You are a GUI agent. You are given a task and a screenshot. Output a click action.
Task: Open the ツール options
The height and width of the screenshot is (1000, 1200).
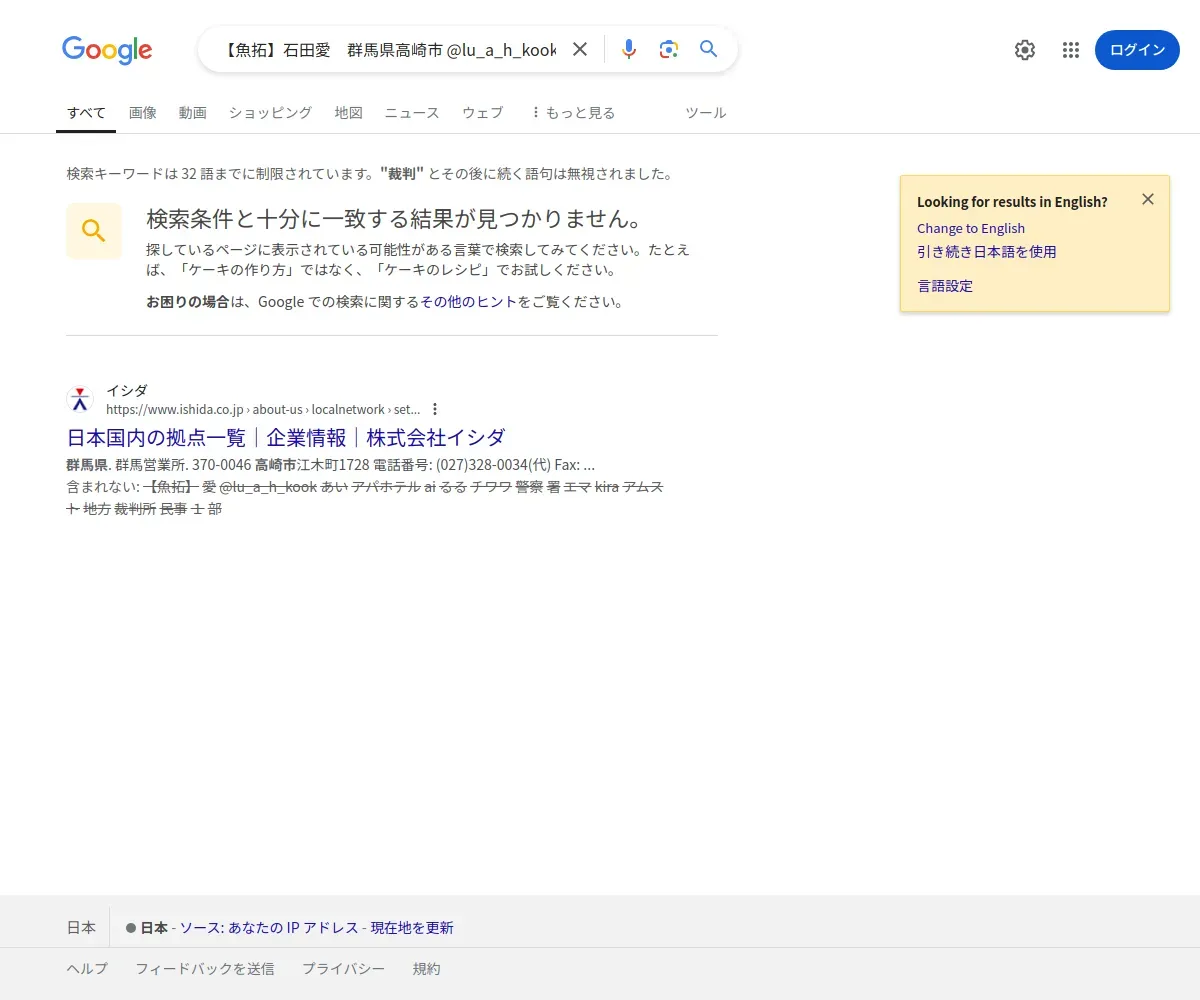tap(705, 113)
